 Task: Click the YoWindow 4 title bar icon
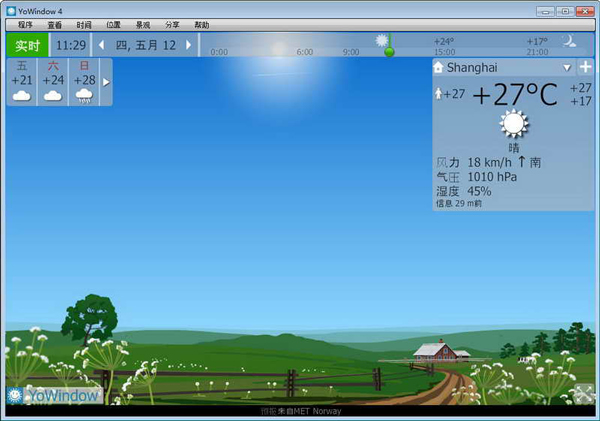[11, 11]
